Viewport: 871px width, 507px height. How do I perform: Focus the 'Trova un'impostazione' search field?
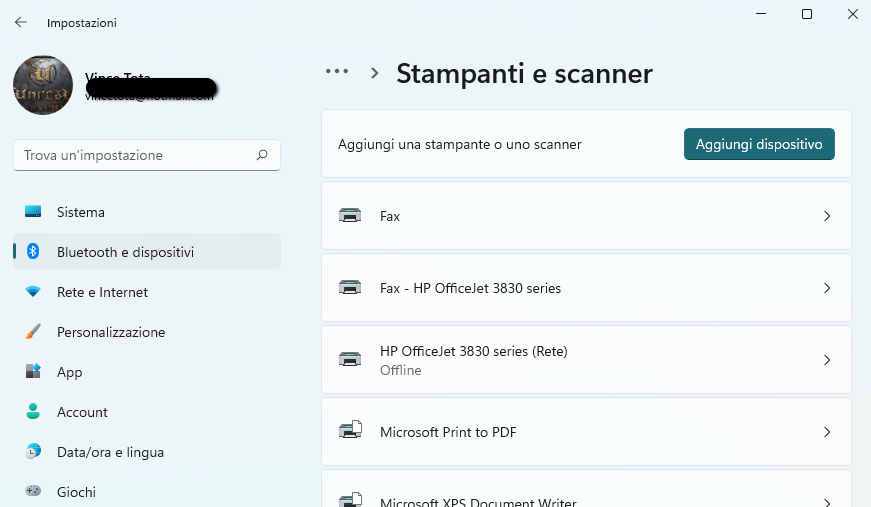point(147,155)
